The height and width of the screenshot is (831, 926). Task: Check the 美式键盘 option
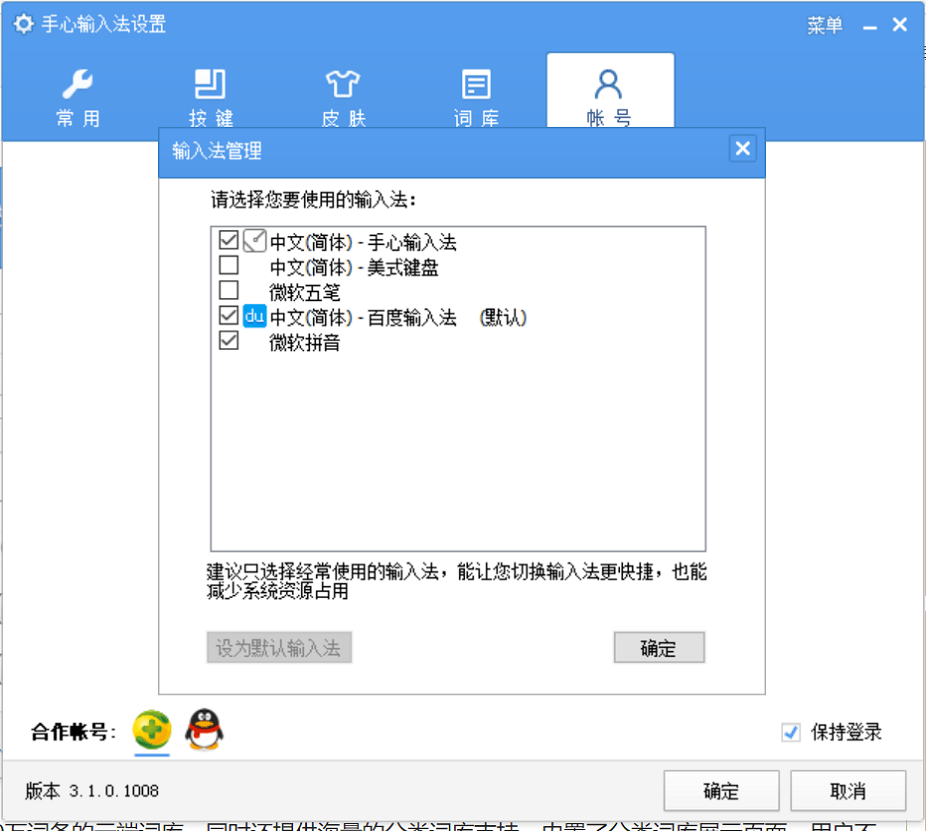click(227, 266)
